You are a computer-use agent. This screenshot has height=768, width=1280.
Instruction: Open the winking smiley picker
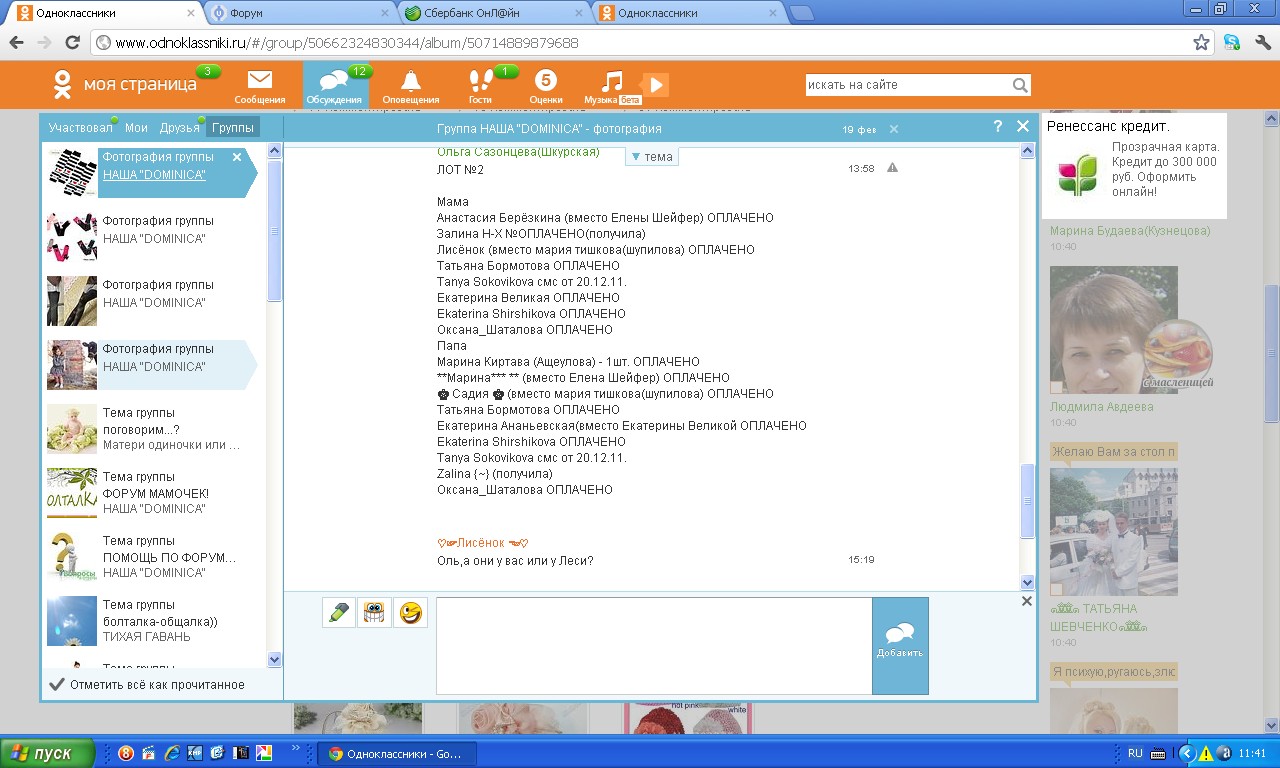(410, 612)
